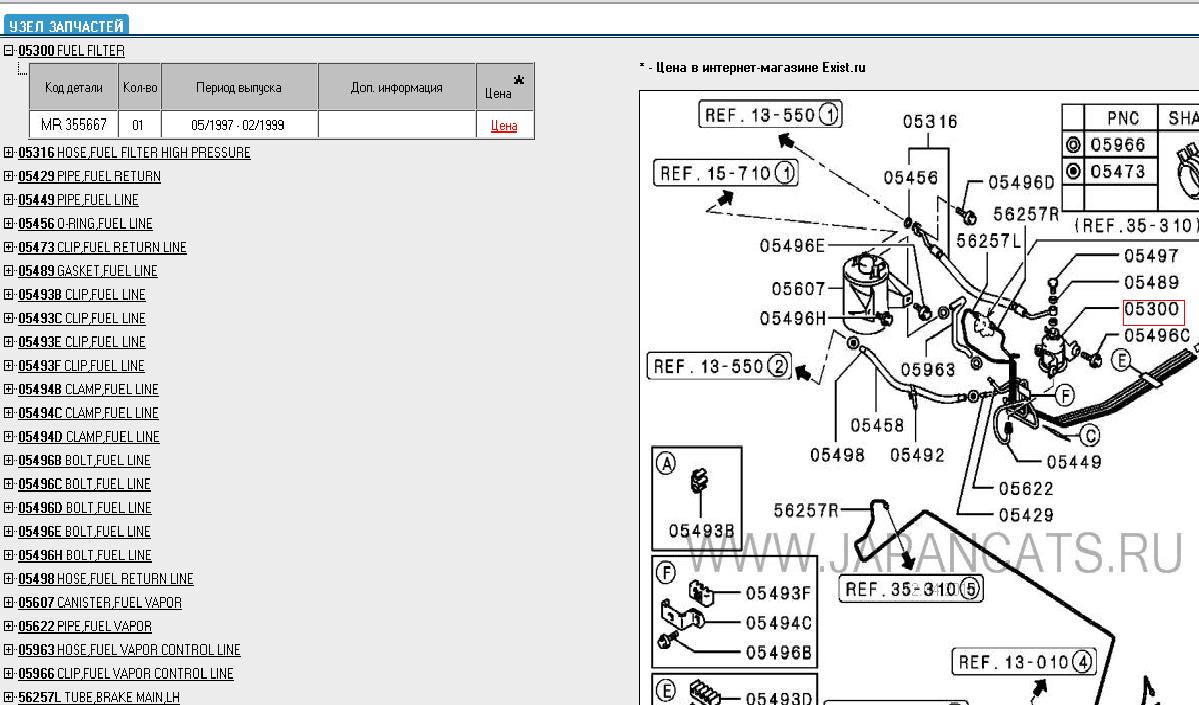Click the 05607 canister label in diagram
This screenshot has height=705, width=1199.
(x=798, y=289)
